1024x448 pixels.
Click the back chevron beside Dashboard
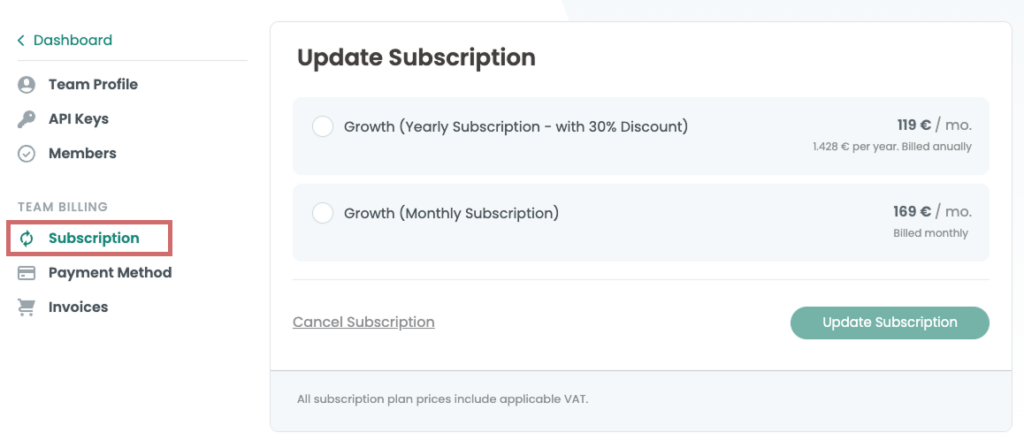pos(21,40)
